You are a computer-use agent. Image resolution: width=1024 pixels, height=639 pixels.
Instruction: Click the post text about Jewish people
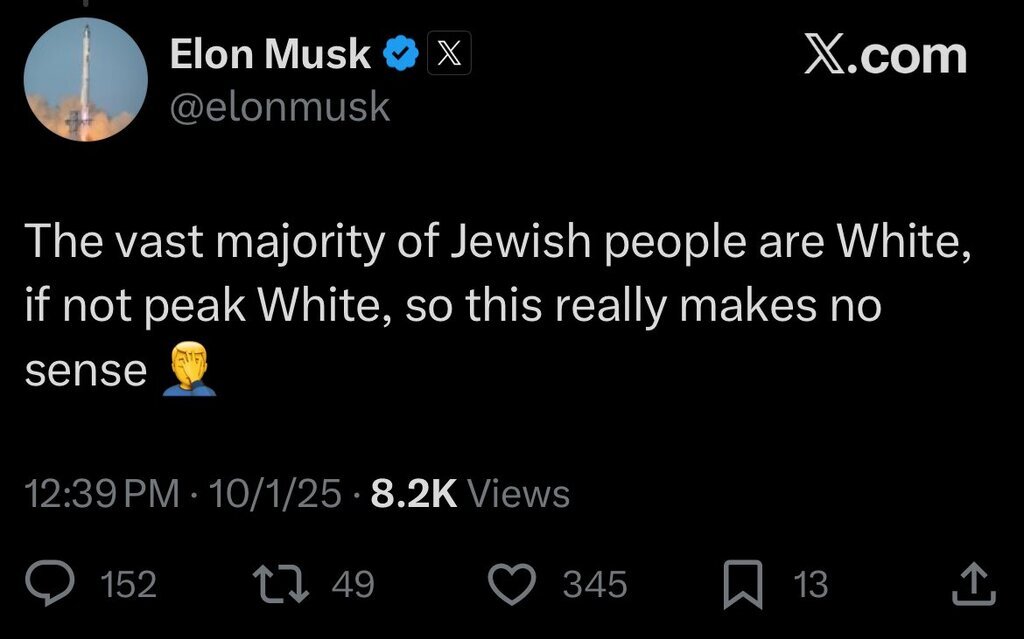tap(495, 305)
